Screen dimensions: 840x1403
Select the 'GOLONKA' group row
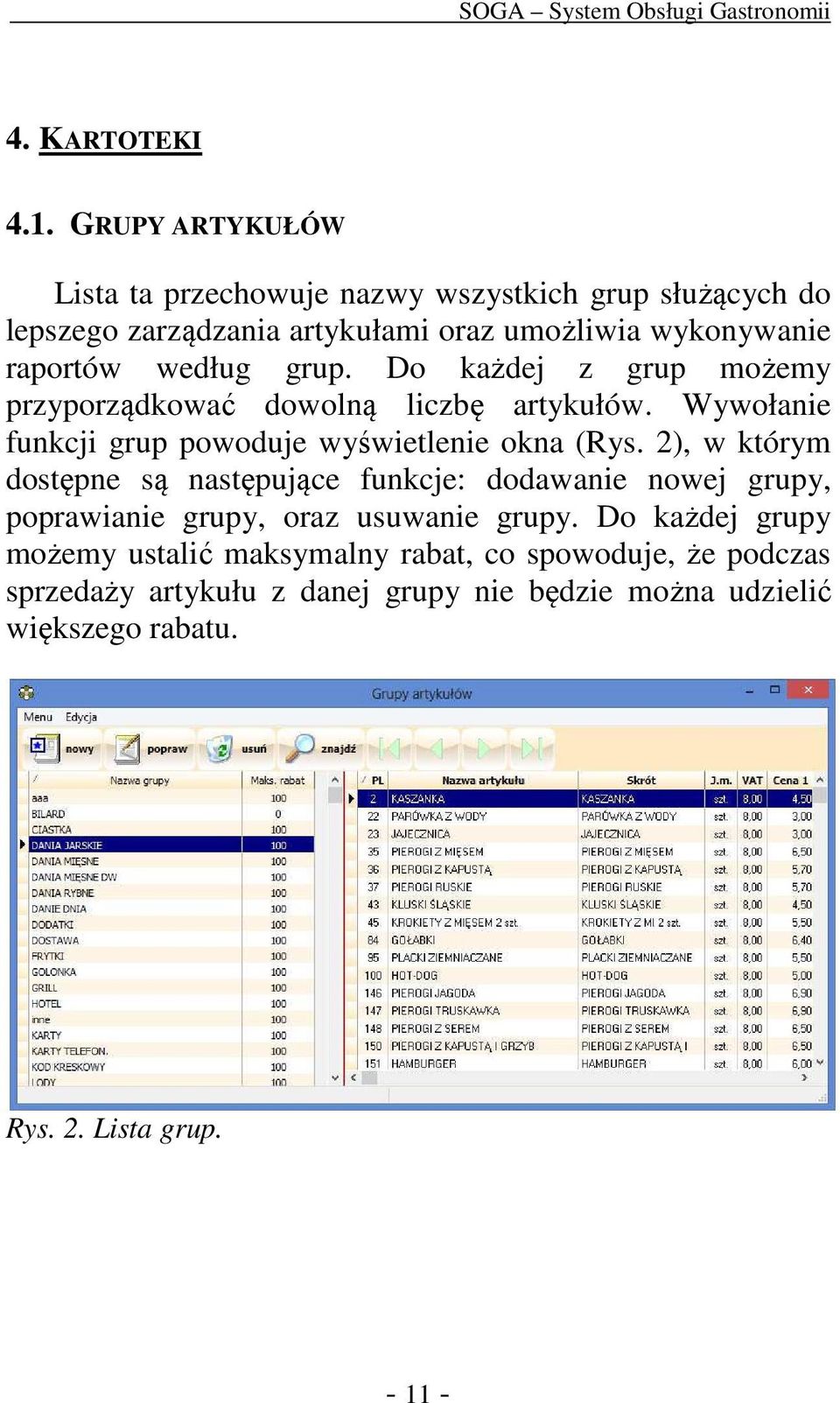click(171, 972)
